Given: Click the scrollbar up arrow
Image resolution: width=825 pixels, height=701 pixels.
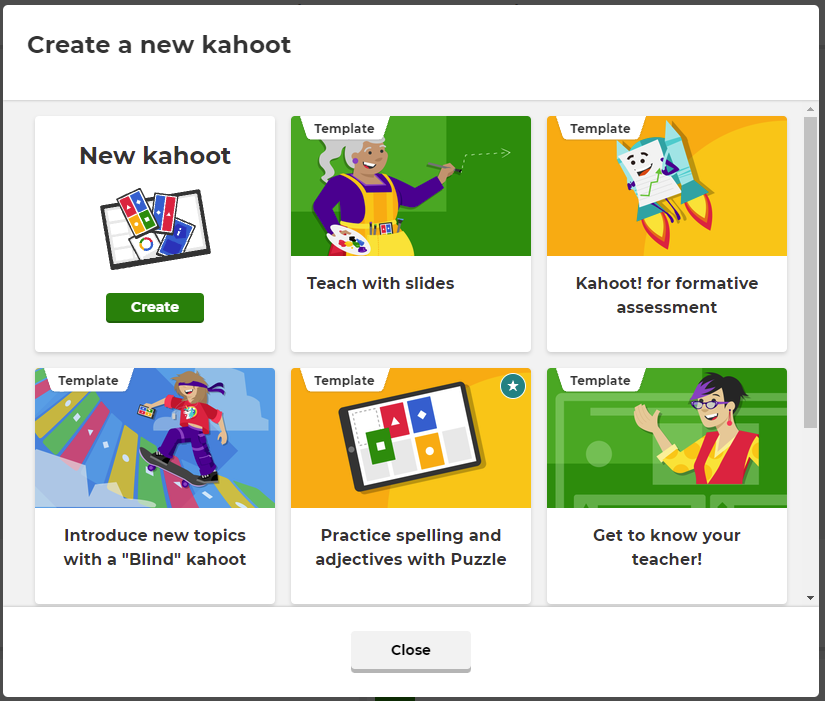Looking at the screenshot, I should tap(810, 109).
